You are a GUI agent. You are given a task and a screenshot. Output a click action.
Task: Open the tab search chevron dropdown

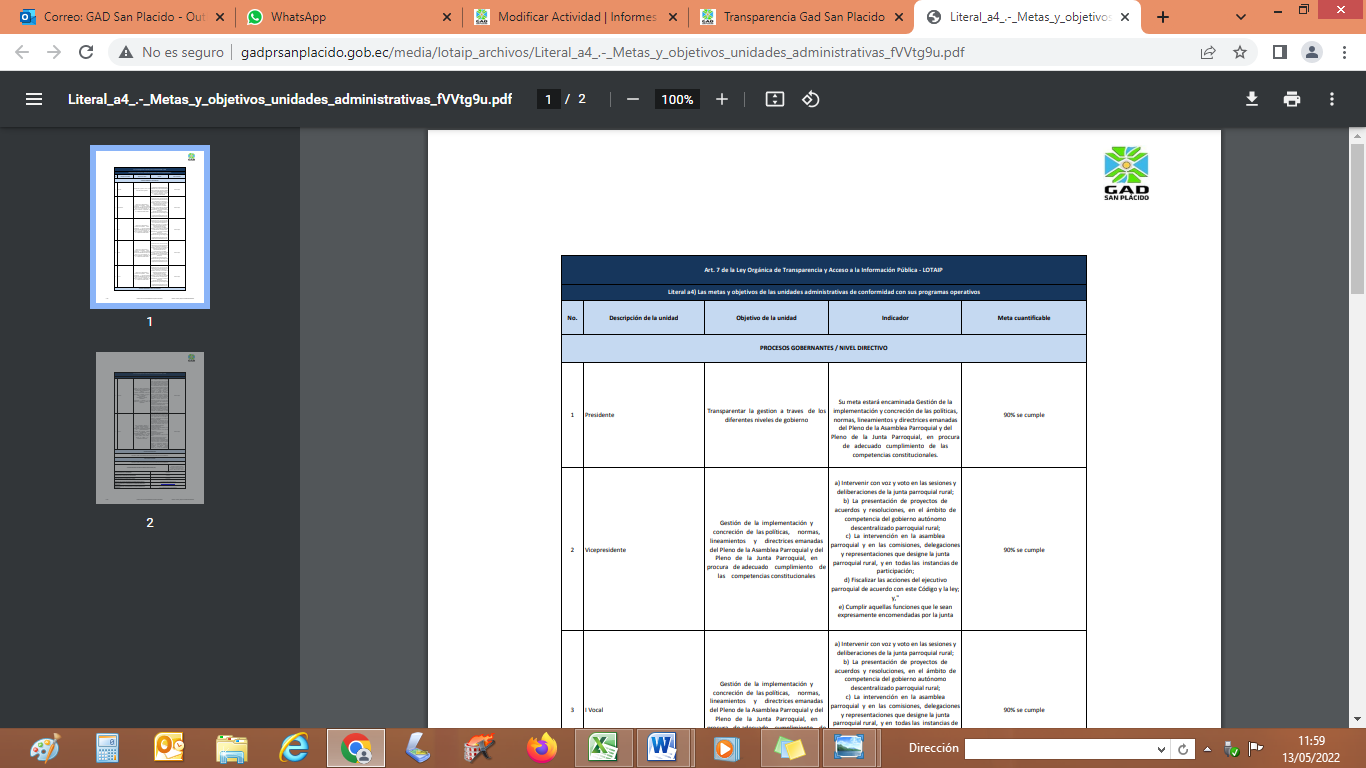[x=1241, y=17]
